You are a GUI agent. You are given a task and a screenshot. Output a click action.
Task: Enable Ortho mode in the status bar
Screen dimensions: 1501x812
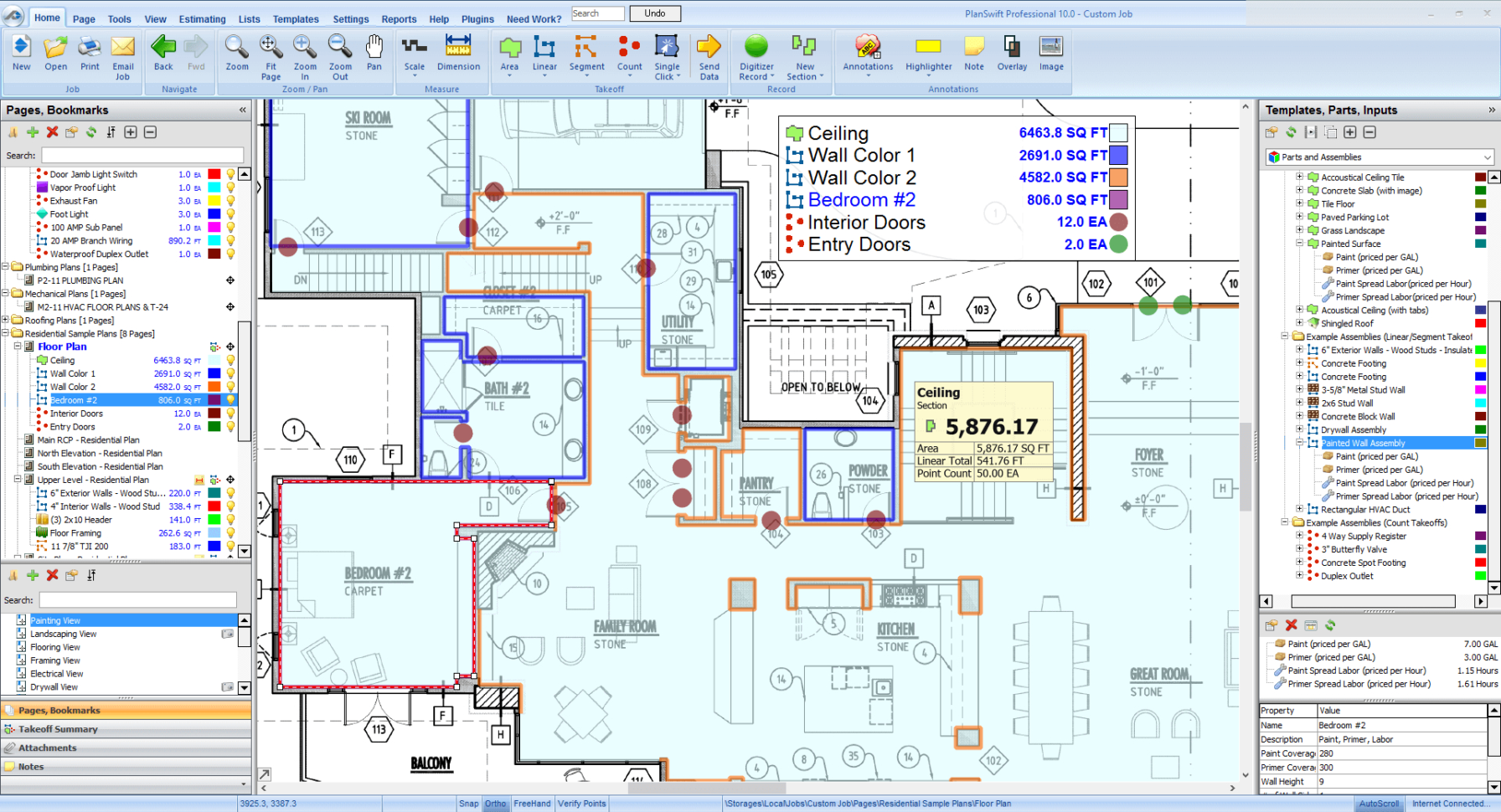(x=496, y=804)
